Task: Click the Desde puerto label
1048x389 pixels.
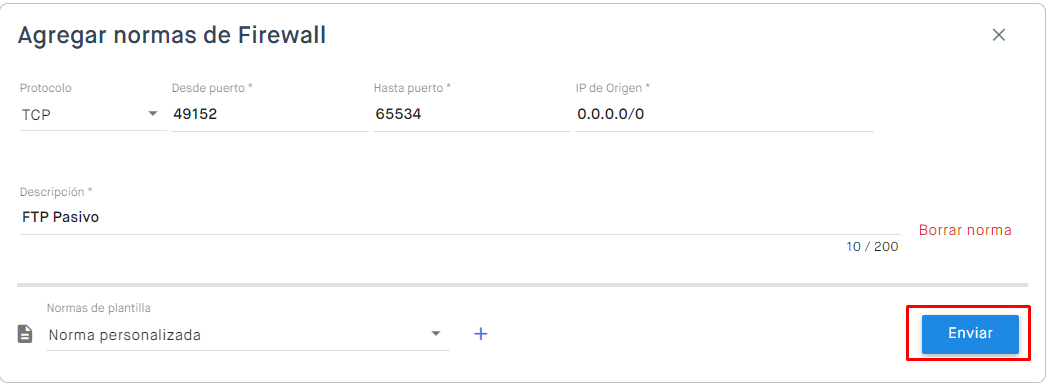Action: click(212, 88)
